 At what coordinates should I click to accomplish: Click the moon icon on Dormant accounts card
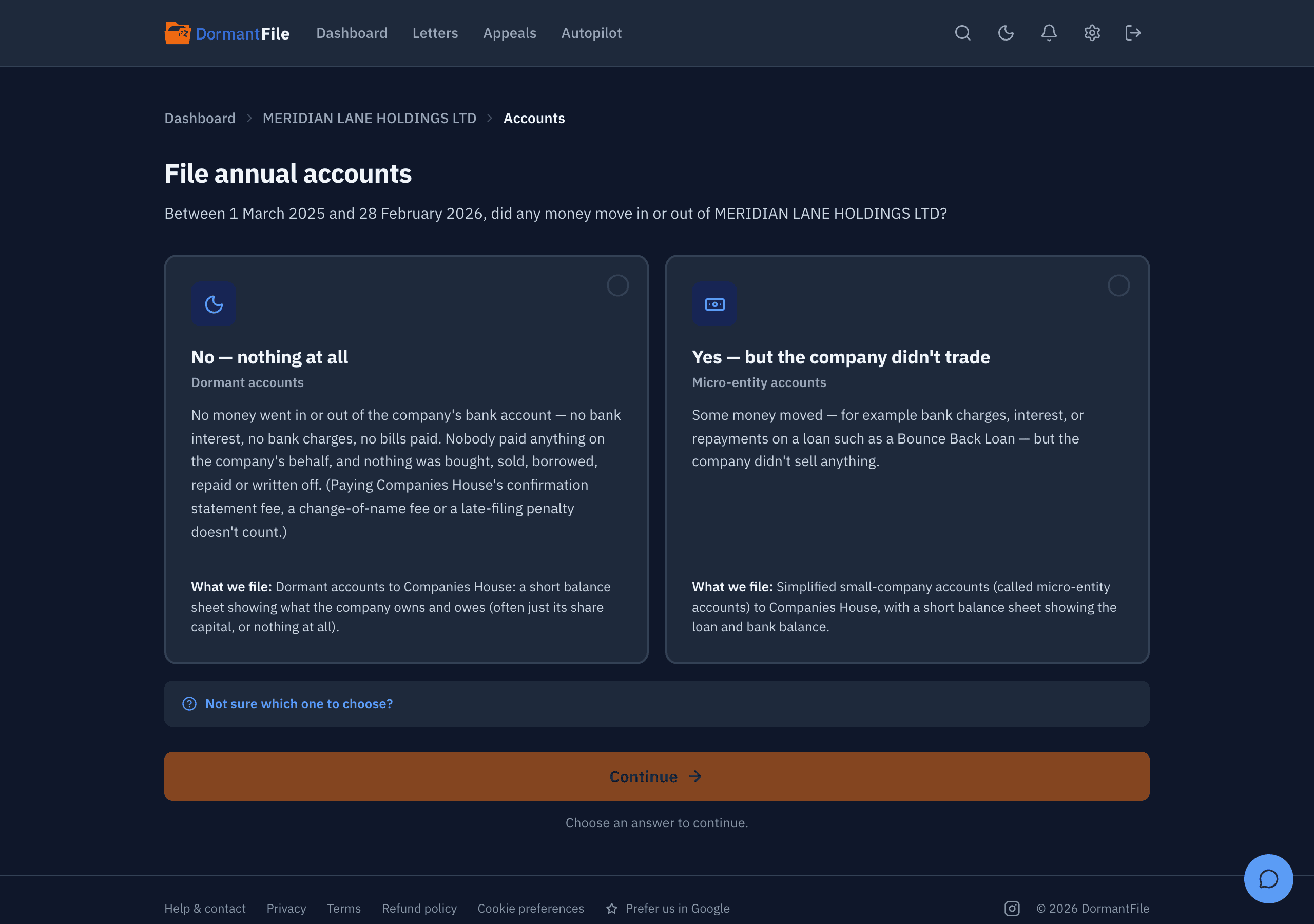click(x=214, y=304)
